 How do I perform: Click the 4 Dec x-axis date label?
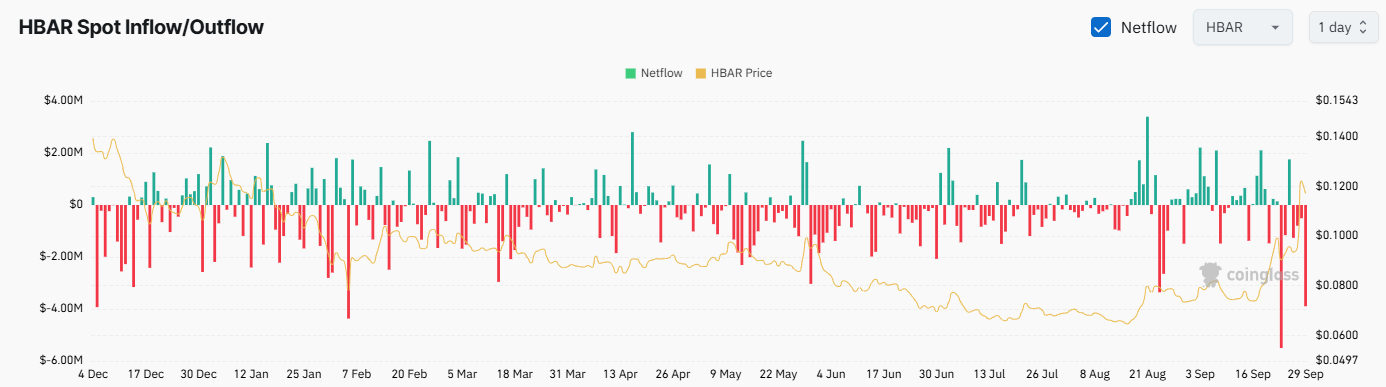coord(92,374)
